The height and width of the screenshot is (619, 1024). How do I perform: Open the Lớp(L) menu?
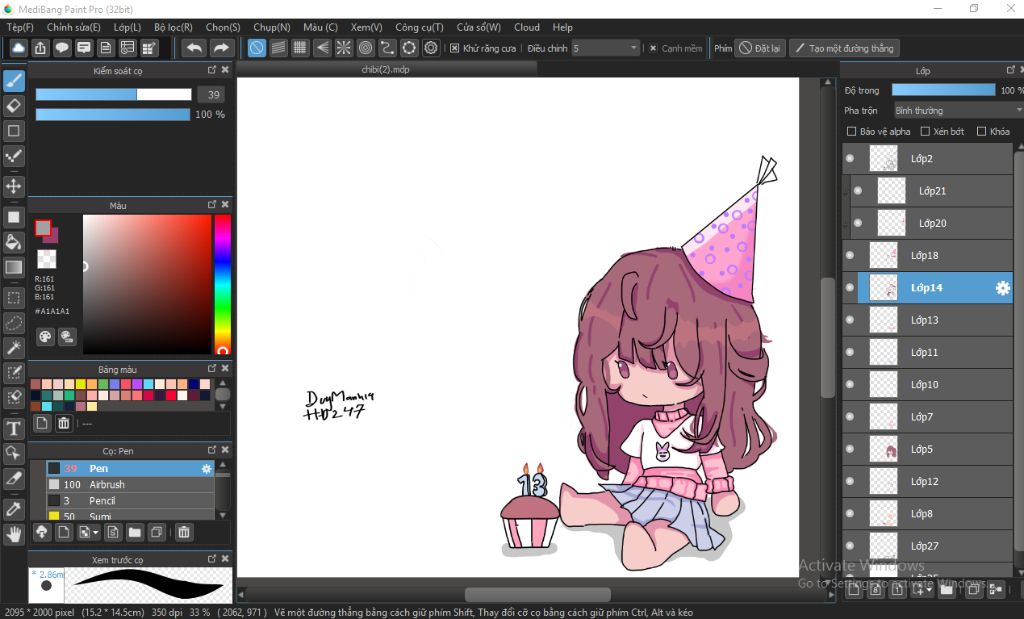tap(127, 27)
